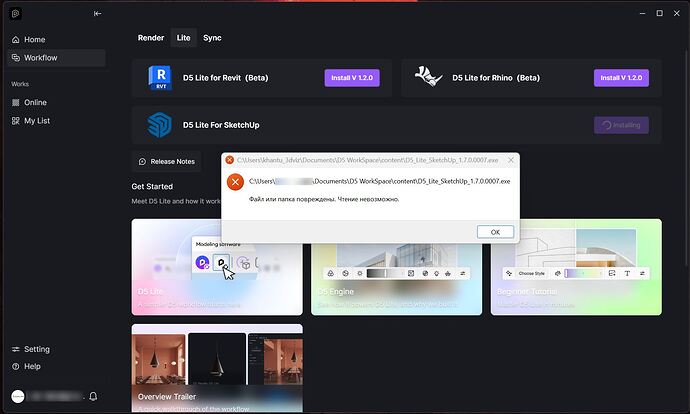Minimize the D5 application window
This screenshot has width=690, height=414.
(x=642, y=13)
